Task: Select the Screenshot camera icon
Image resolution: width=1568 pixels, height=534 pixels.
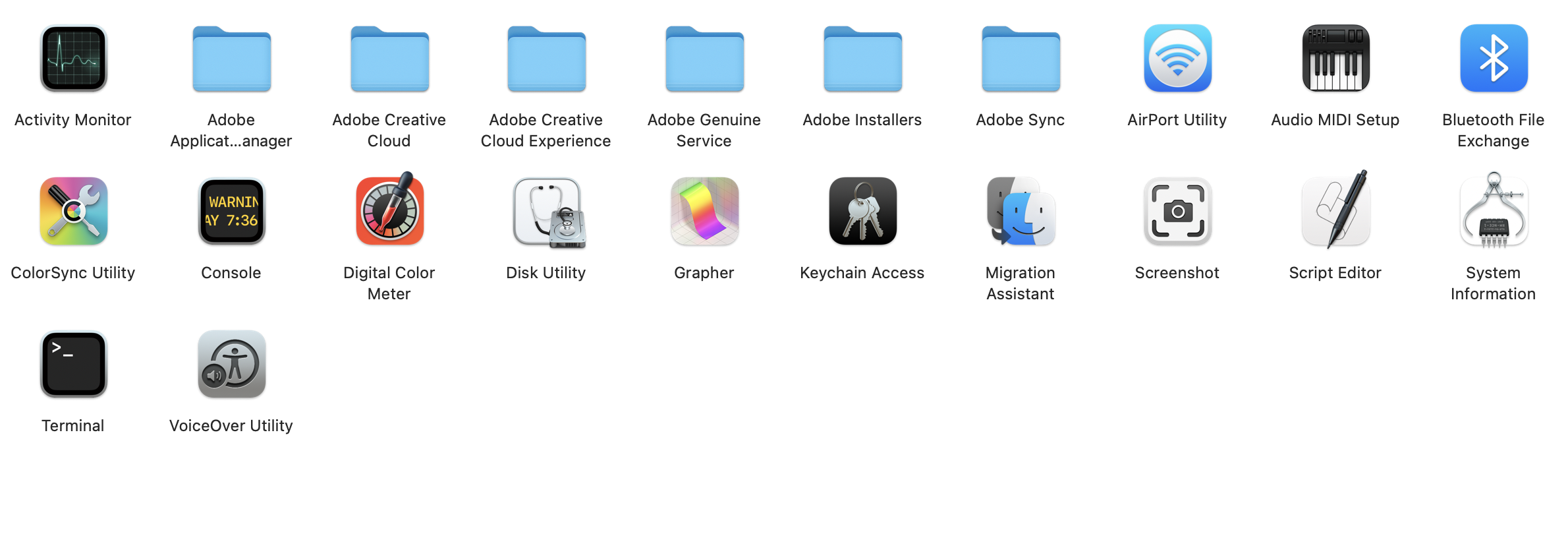Action: (x=1178, y=211)
